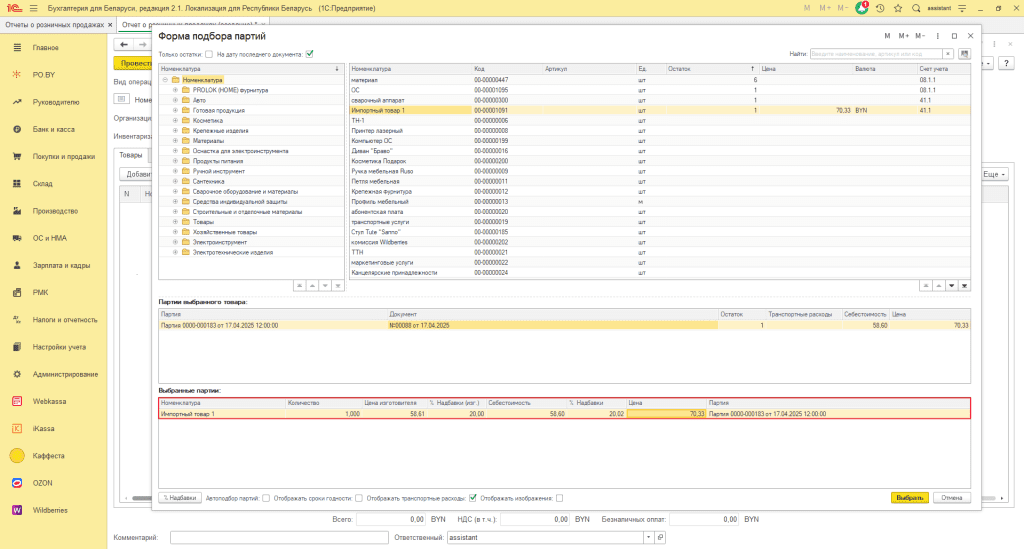Viewport: 1024px width, 549px height.
Task: Uncheck На дату последнего документа checkbox
Action: coord(310,54)
